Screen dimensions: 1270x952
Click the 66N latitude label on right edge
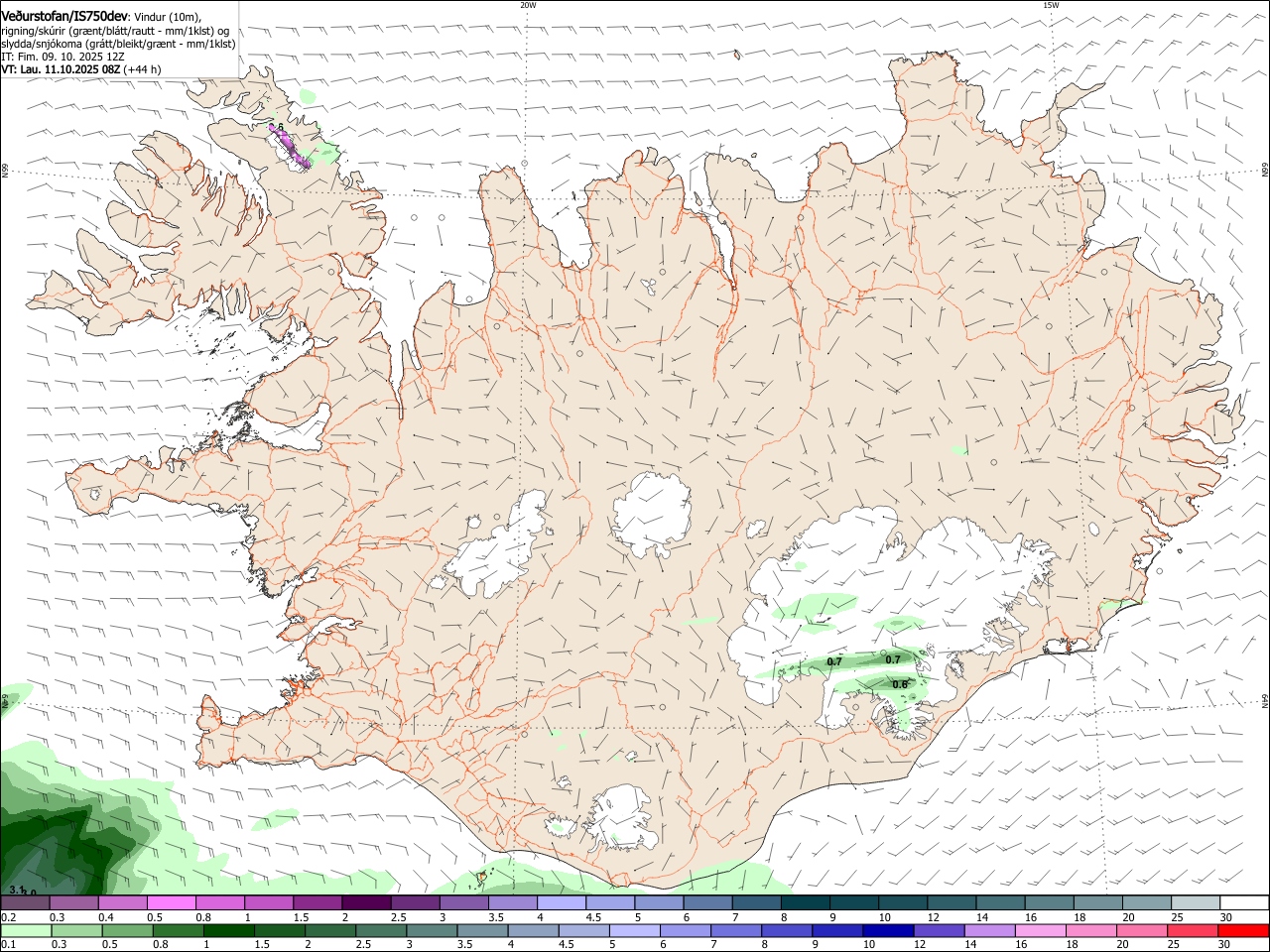click(1265, 172)
